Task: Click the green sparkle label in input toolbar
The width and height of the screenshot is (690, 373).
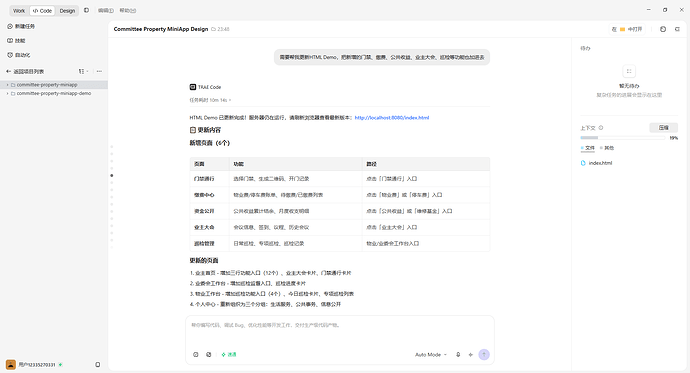Action: (x=229, y=355)
